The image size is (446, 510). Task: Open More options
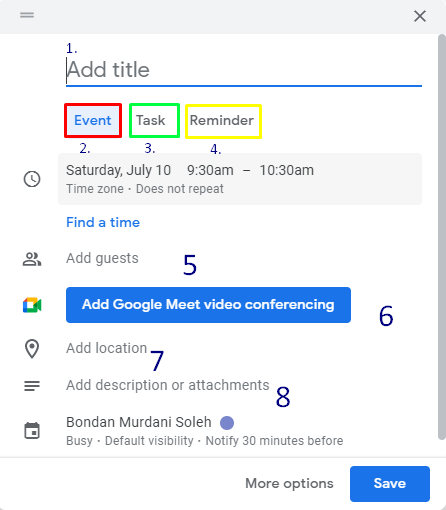[289, 483]
